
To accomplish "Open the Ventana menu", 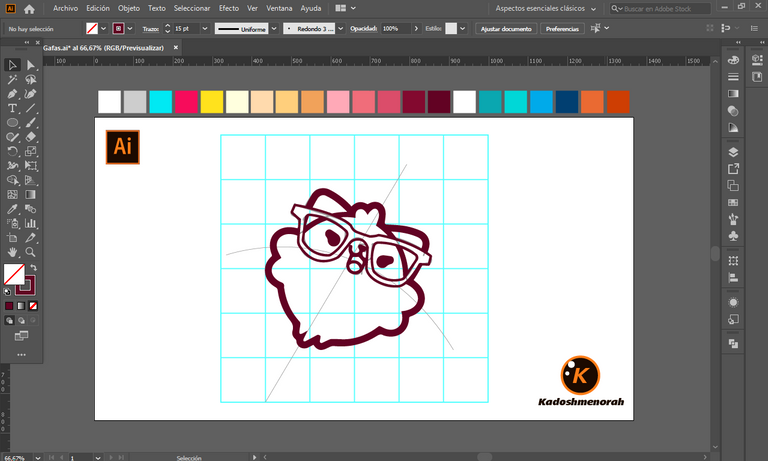I will click(279, 8).
